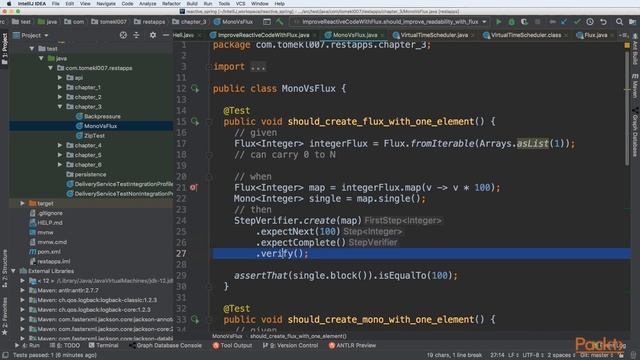Collapse all nodes in Project panel
Viewport: 640px width, 360px height.
tap(136, 36)
